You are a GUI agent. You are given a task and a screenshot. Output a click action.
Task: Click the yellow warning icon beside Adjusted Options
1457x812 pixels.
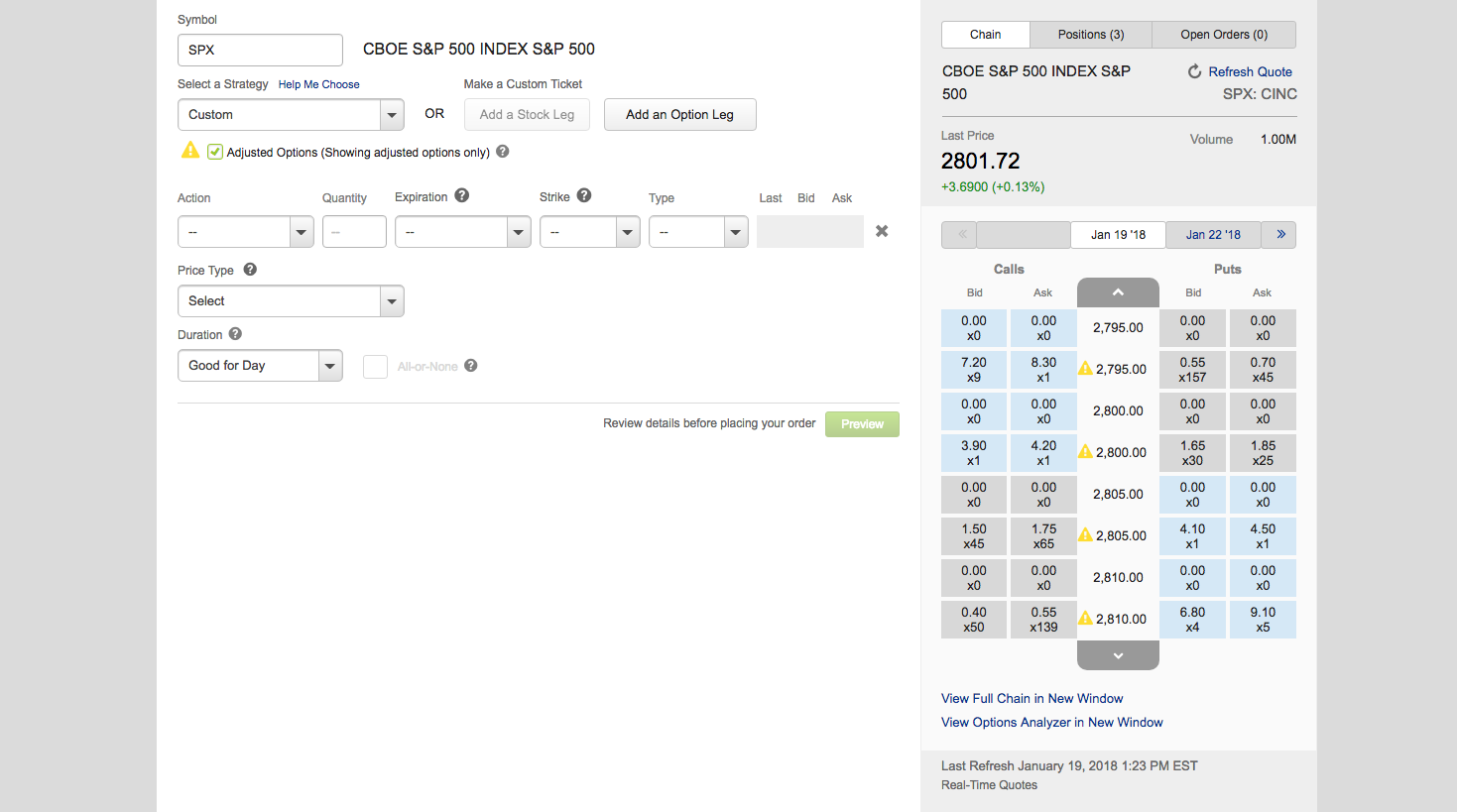pos(190,151)
